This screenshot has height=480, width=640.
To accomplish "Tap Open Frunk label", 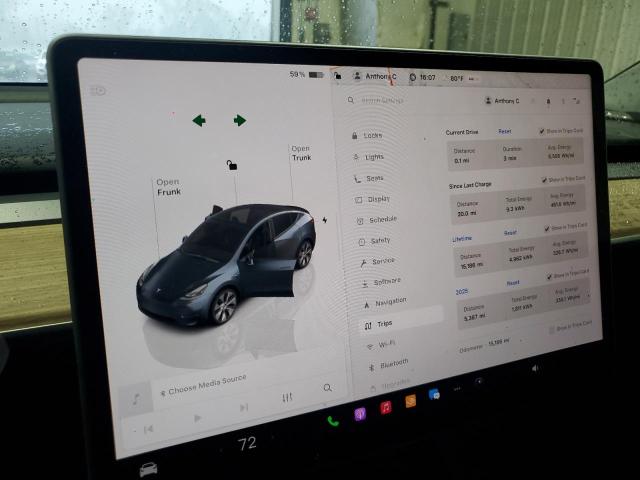I will [x=168, y=187].
